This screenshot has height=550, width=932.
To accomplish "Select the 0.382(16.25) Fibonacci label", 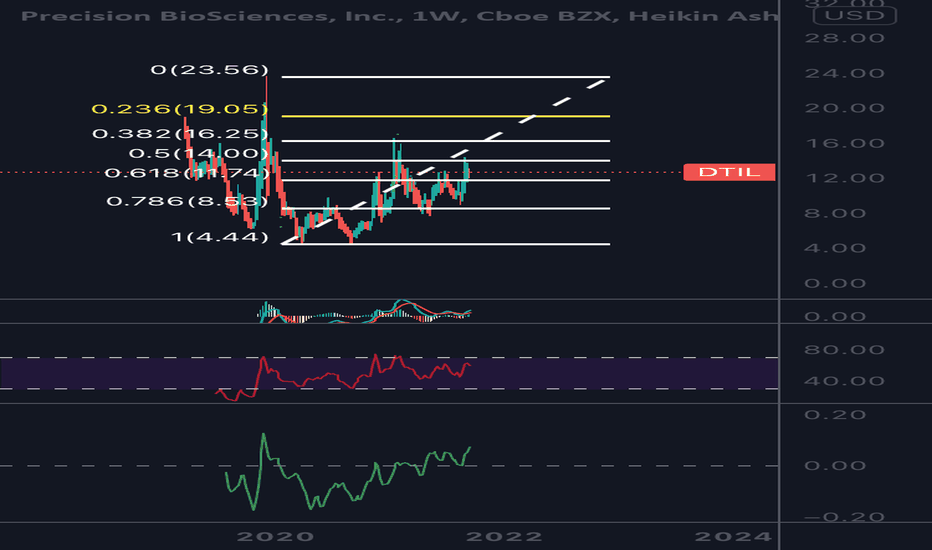I will point(180,133).
